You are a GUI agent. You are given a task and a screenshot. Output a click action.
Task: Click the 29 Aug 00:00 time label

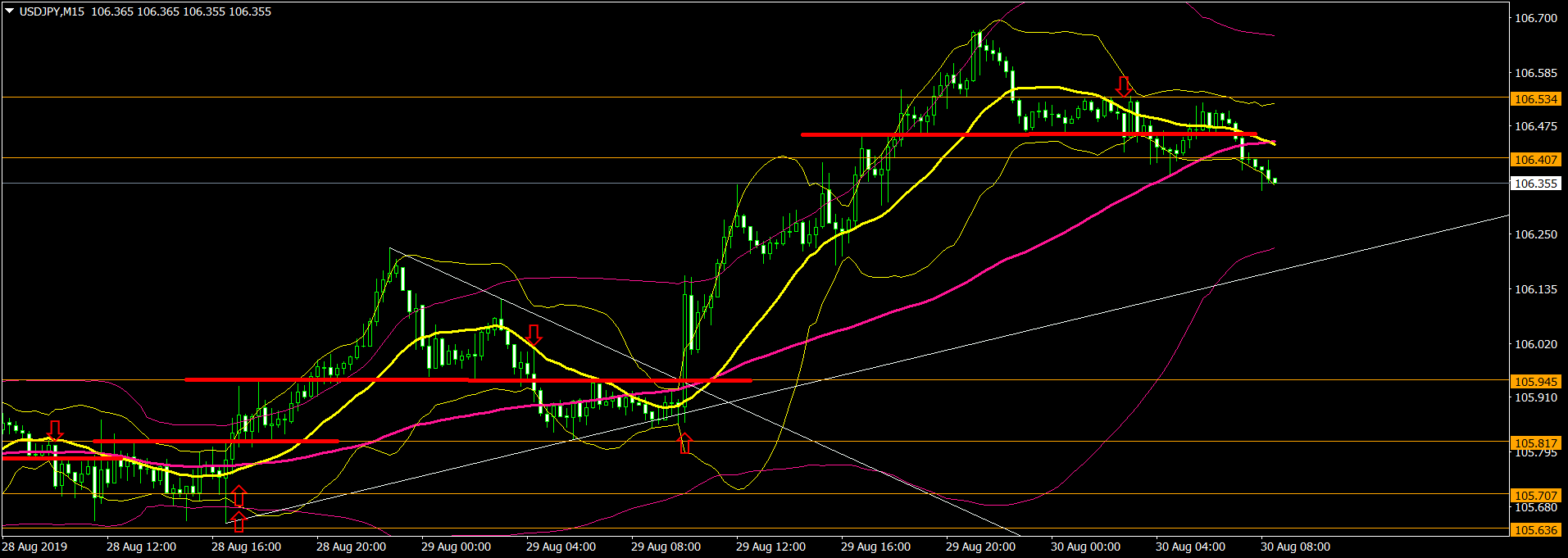click(x=456, y=547)
